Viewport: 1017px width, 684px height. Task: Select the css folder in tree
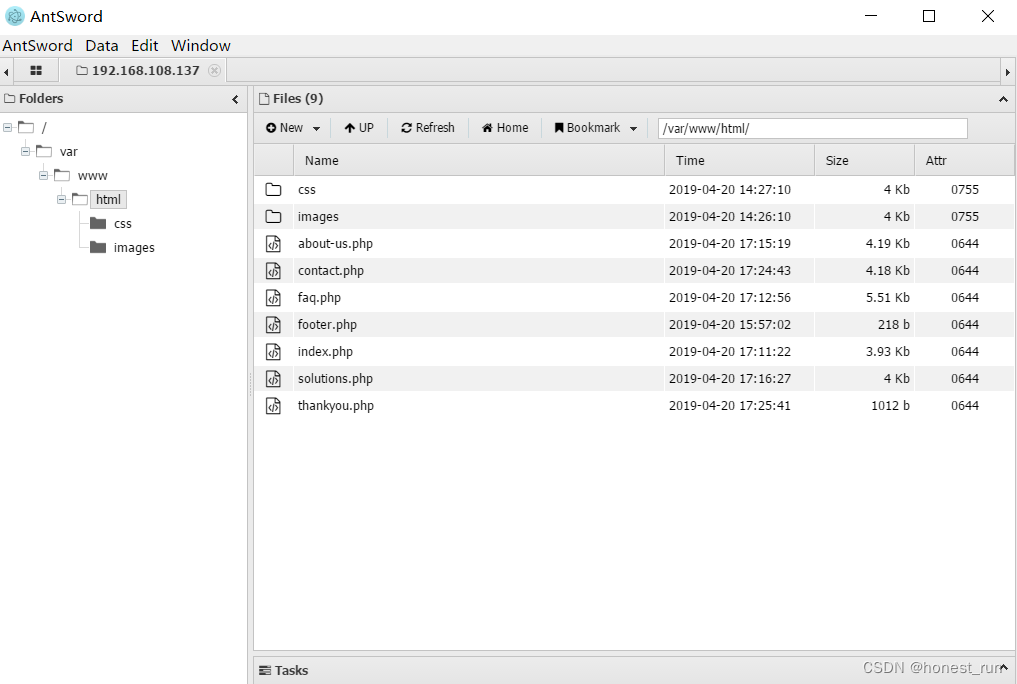[x=123, y=224]
